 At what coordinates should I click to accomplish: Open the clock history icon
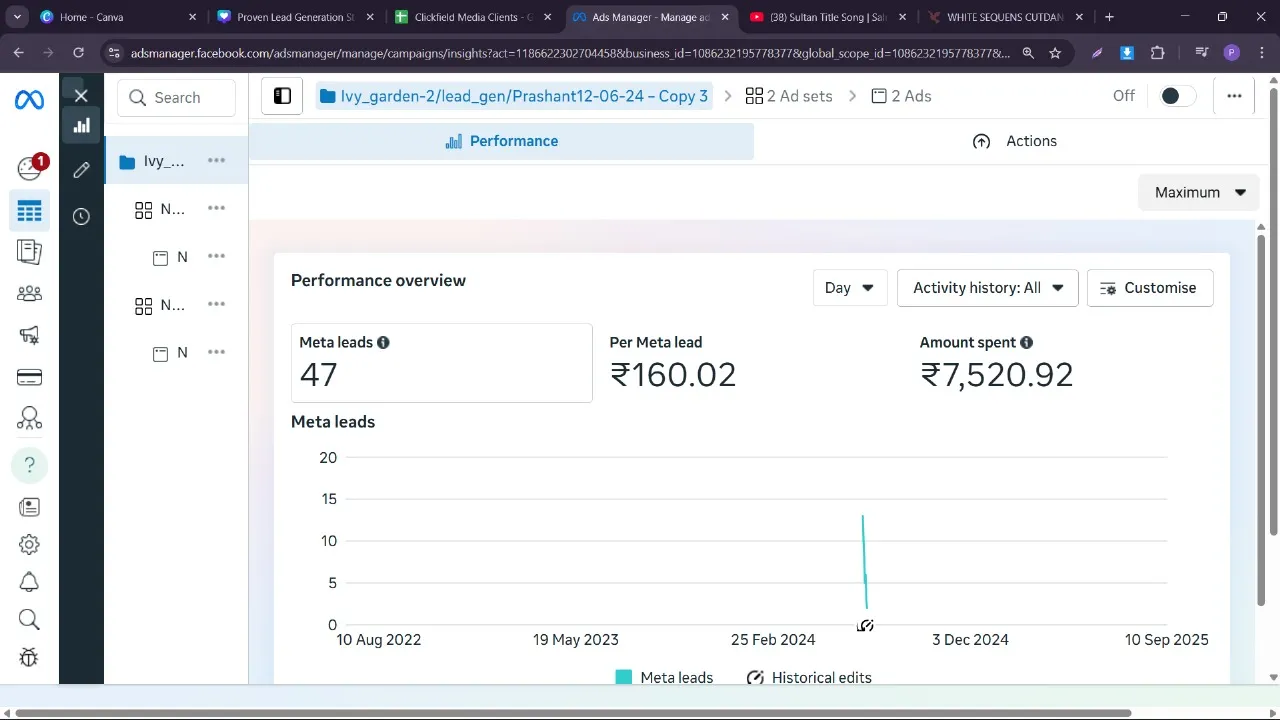tap(81, 217)
